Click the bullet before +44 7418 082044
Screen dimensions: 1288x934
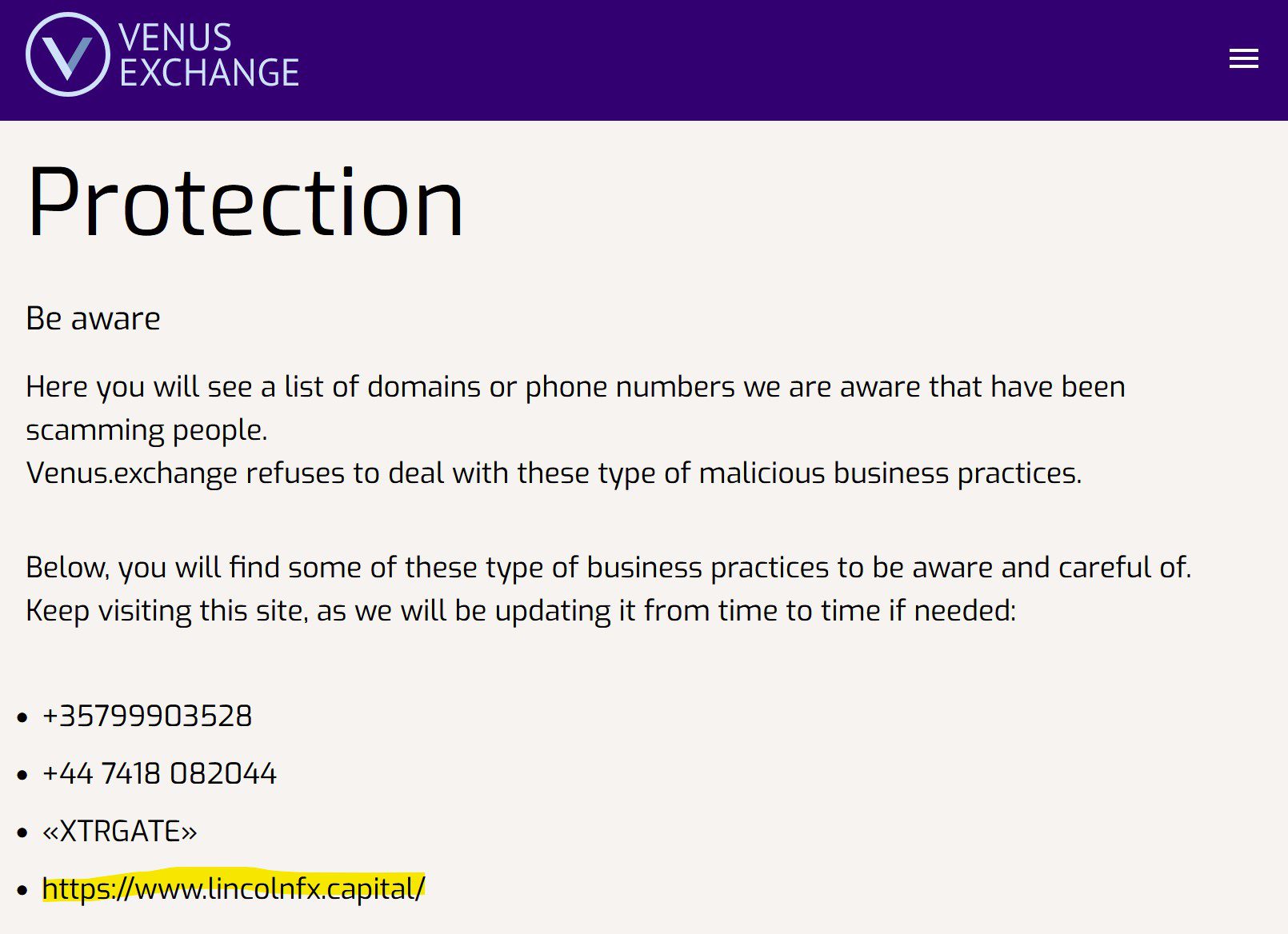(x=22, y=775)
